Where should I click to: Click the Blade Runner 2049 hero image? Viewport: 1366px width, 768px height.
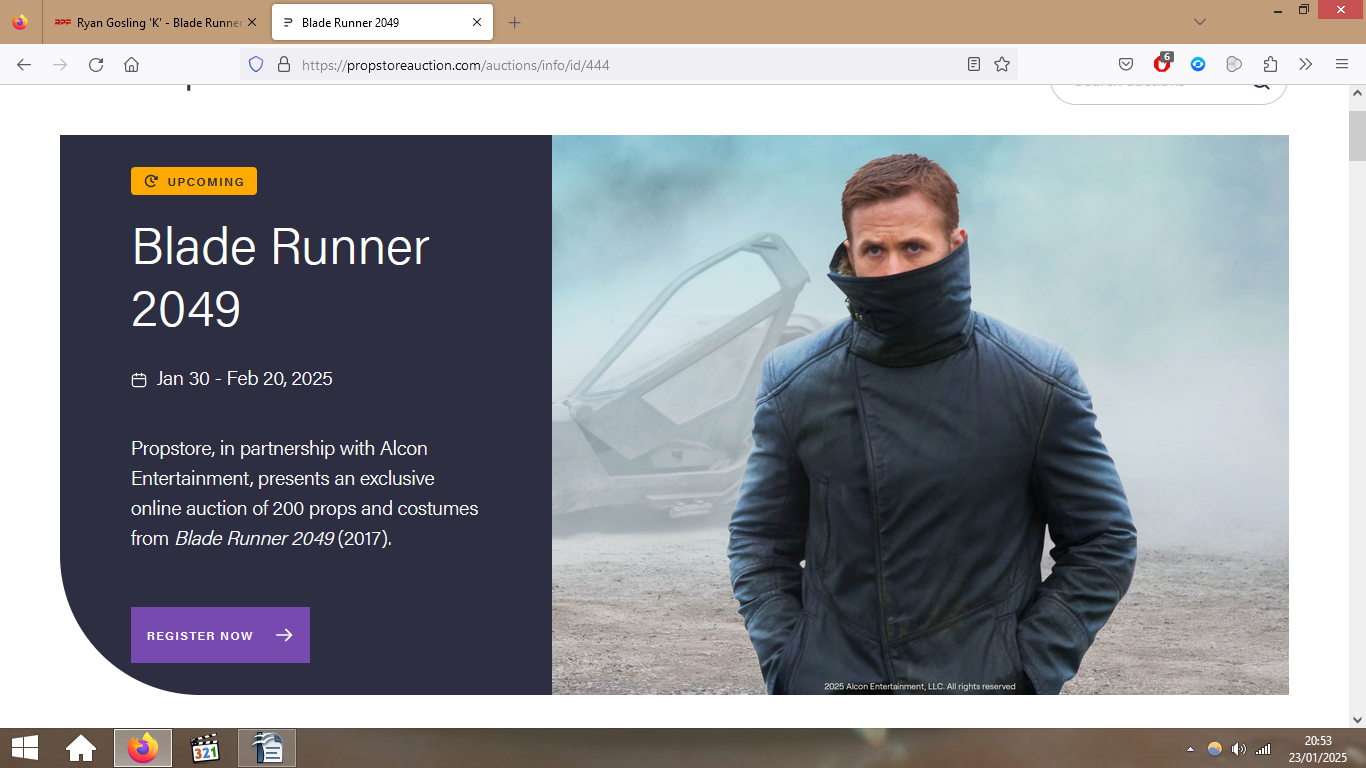point(920,415)
